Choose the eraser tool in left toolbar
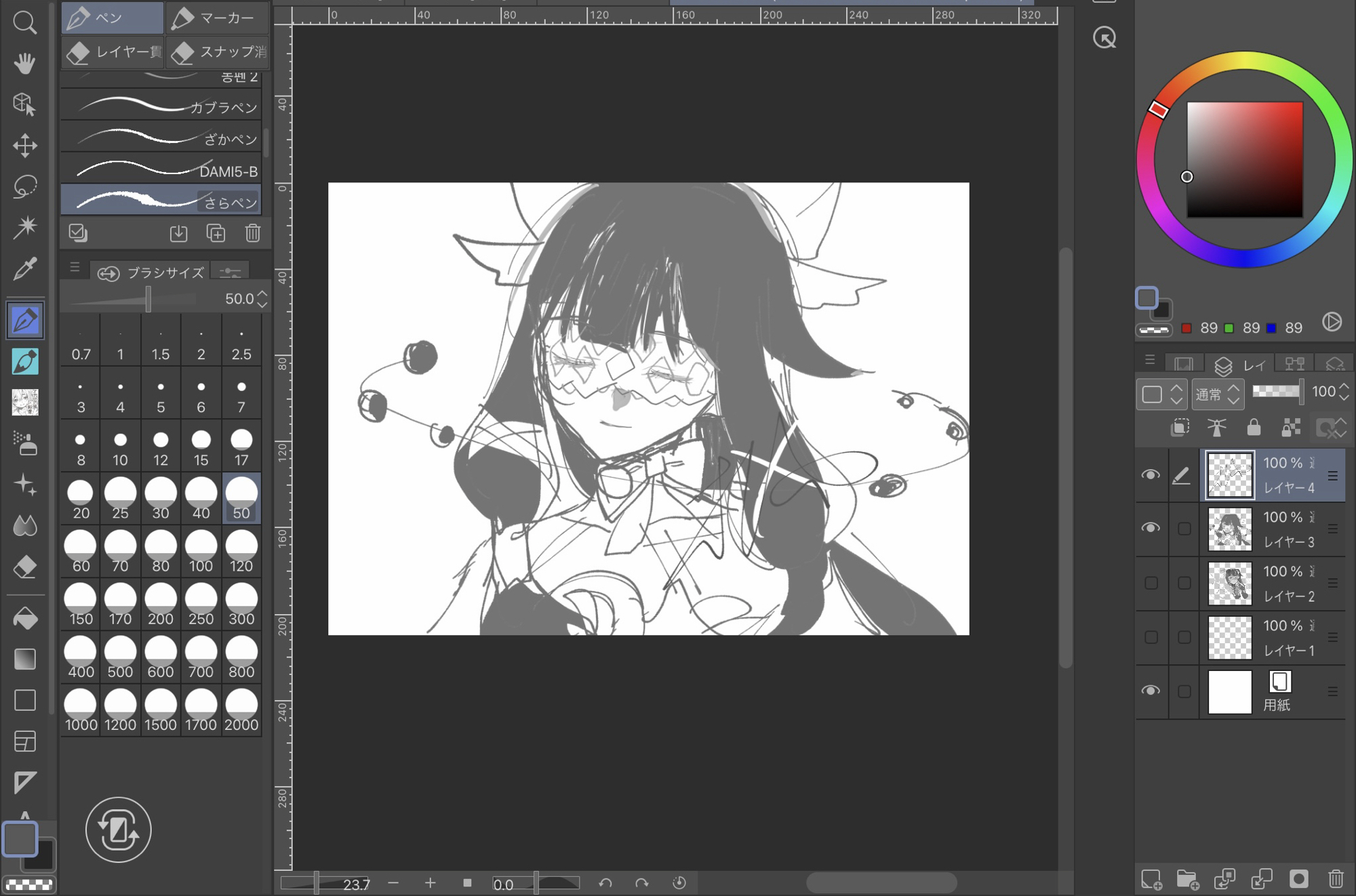The image size is (1356, 896). point(24,567)
